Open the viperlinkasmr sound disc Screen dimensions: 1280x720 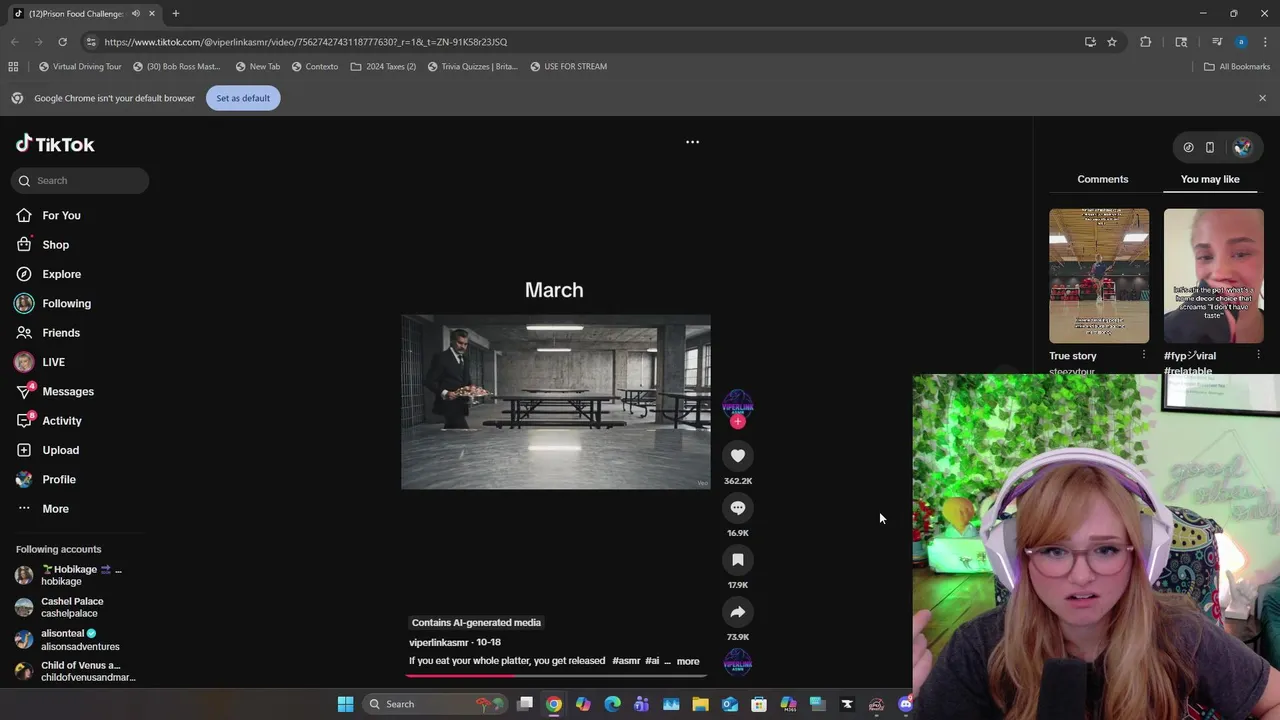coord(738,664)
